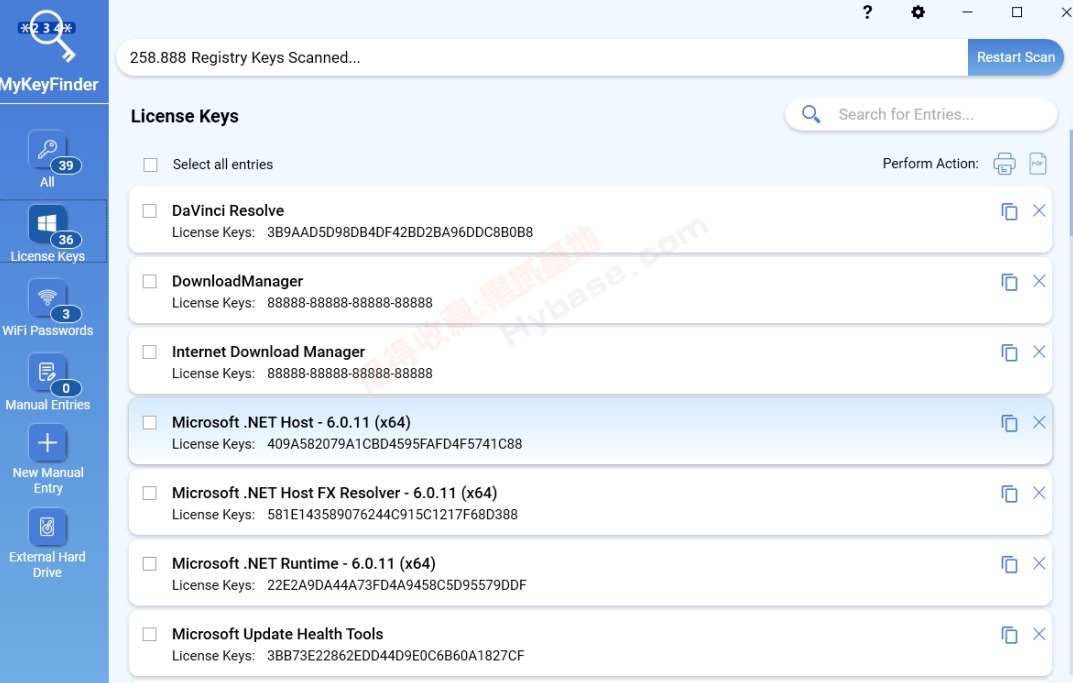Show Manual Entries category
The image size is (1073, 683).
(48, 382)
